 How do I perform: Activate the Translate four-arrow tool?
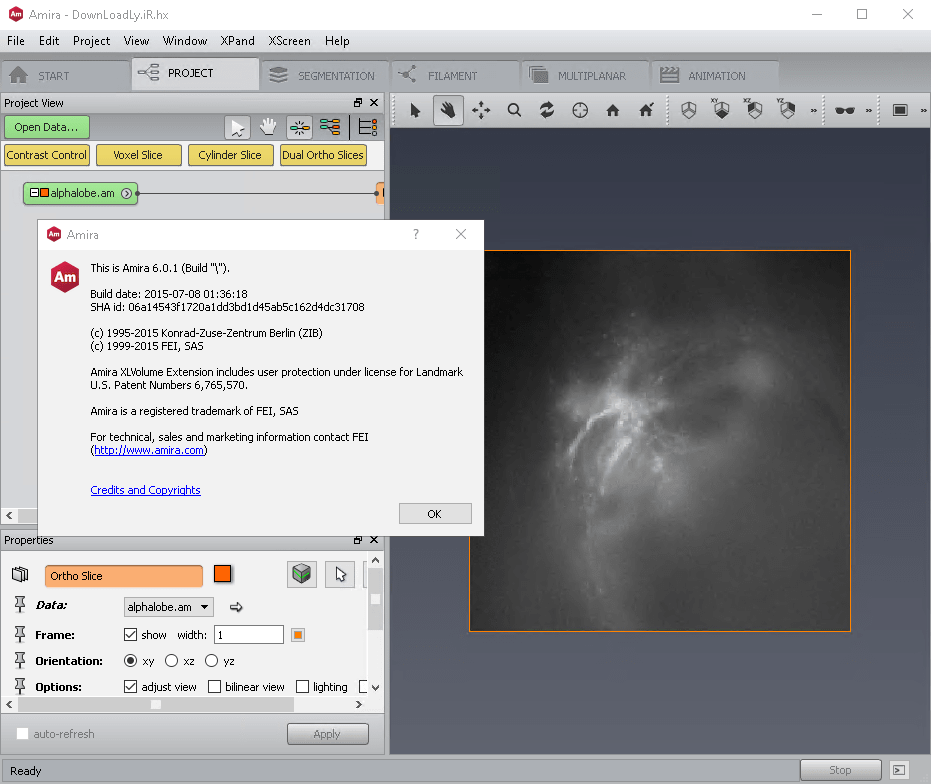click(x=481, y=110)
